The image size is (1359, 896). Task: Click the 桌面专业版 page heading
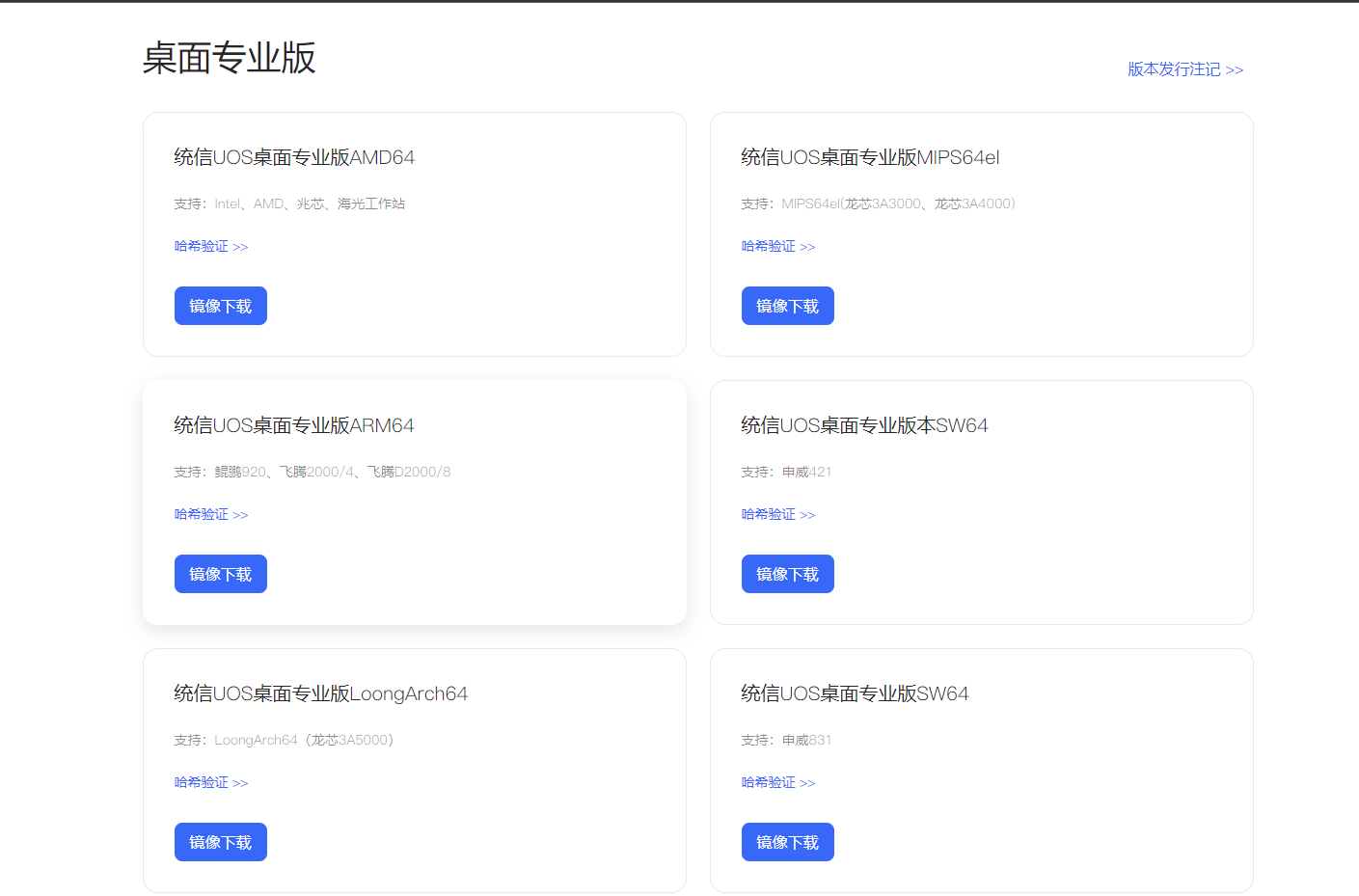(x=230, y=58)
